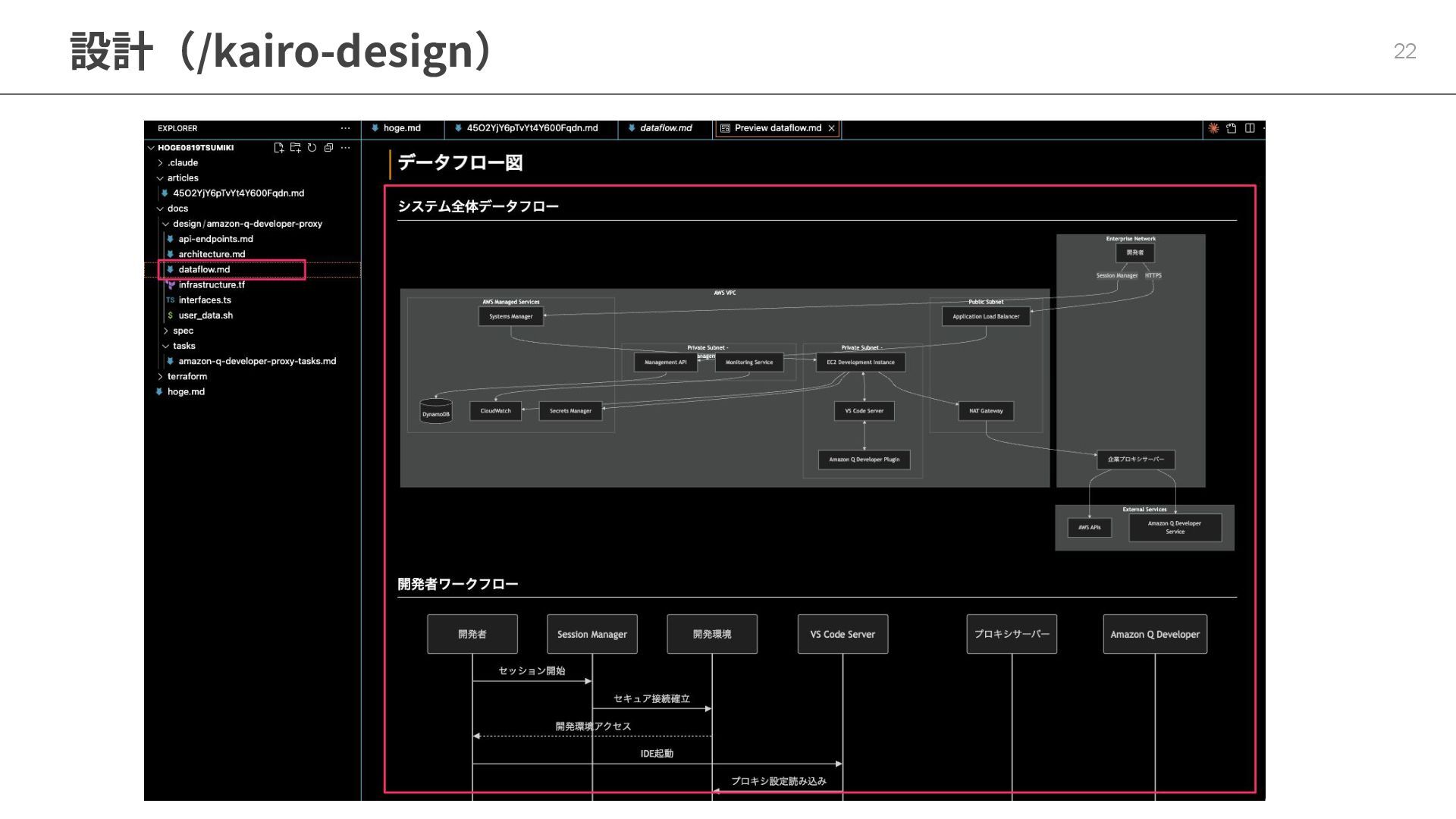Open the EXPLORER header more-actions menu

[x=345, y=128]
